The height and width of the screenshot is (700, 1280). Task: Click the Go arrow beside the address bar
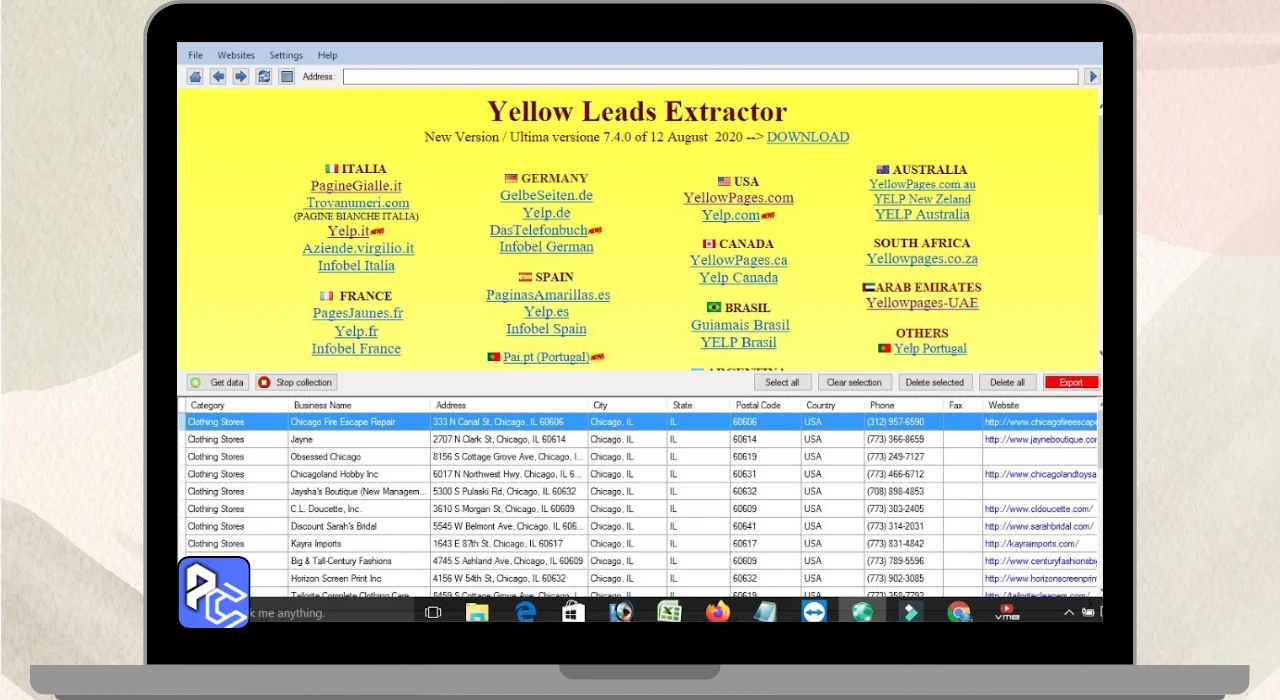click(x=1093, y=76)
